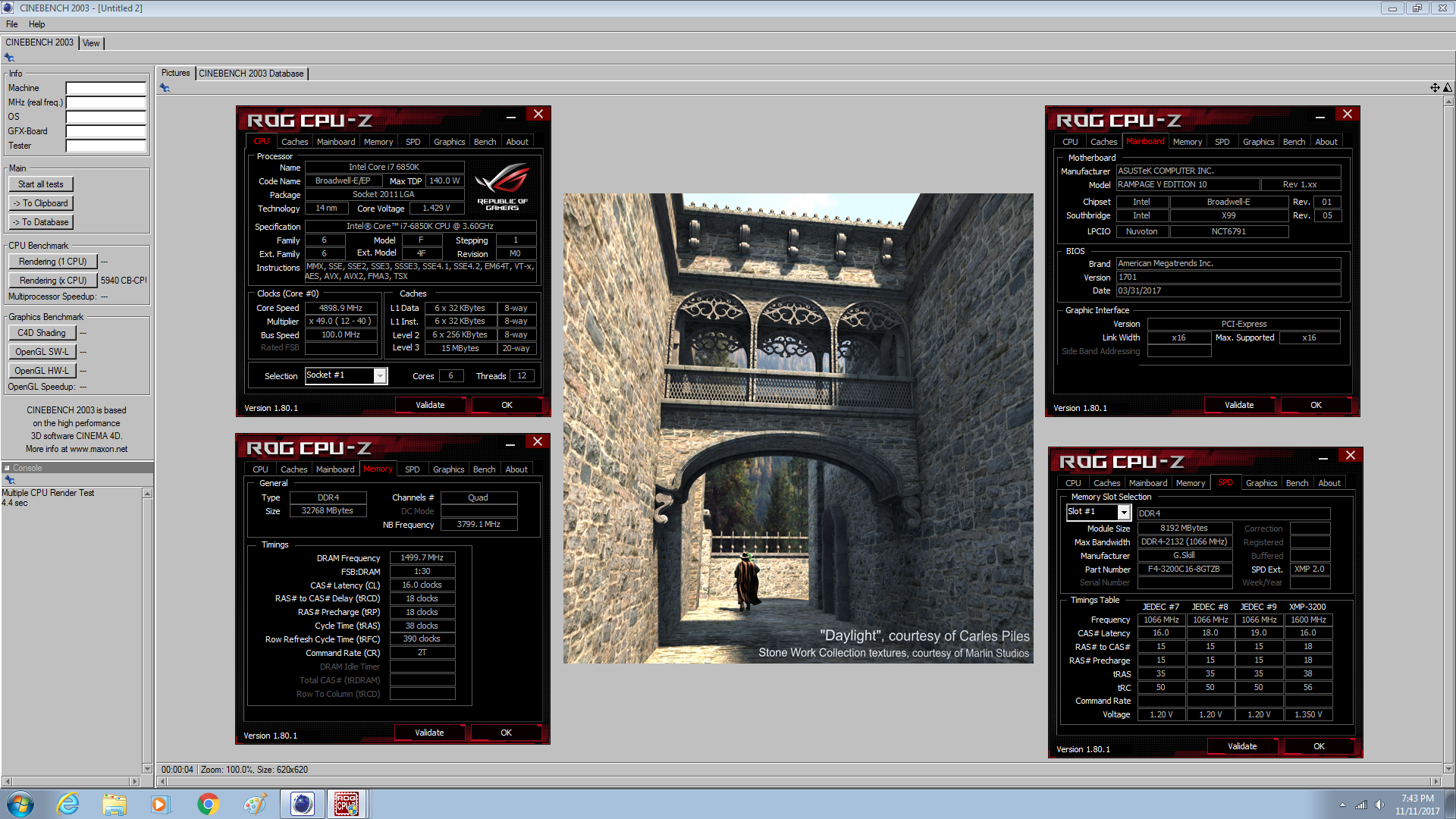Open Google Chrome from the taskbar
Screen dimensions: 1456x819
[x=208, y=804]
